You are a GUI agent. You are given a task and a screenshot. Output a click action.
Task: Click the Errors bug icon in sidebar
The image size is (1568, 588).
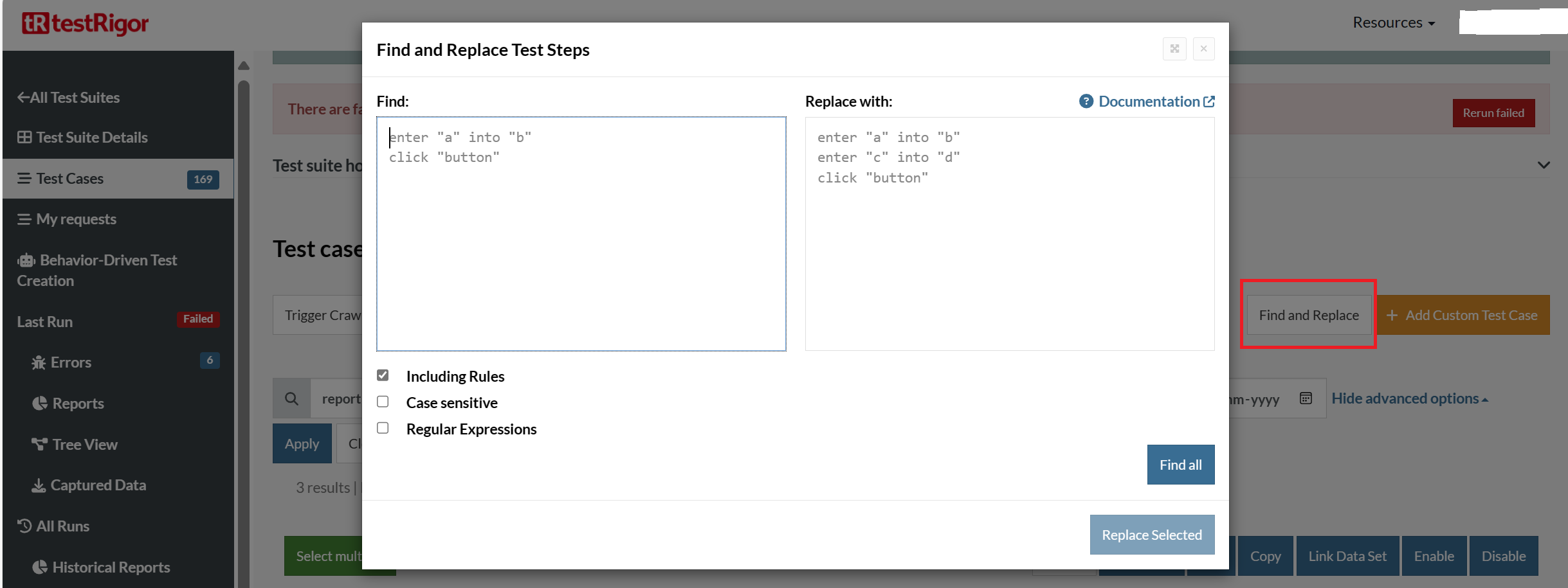click(x=39, y=363)
